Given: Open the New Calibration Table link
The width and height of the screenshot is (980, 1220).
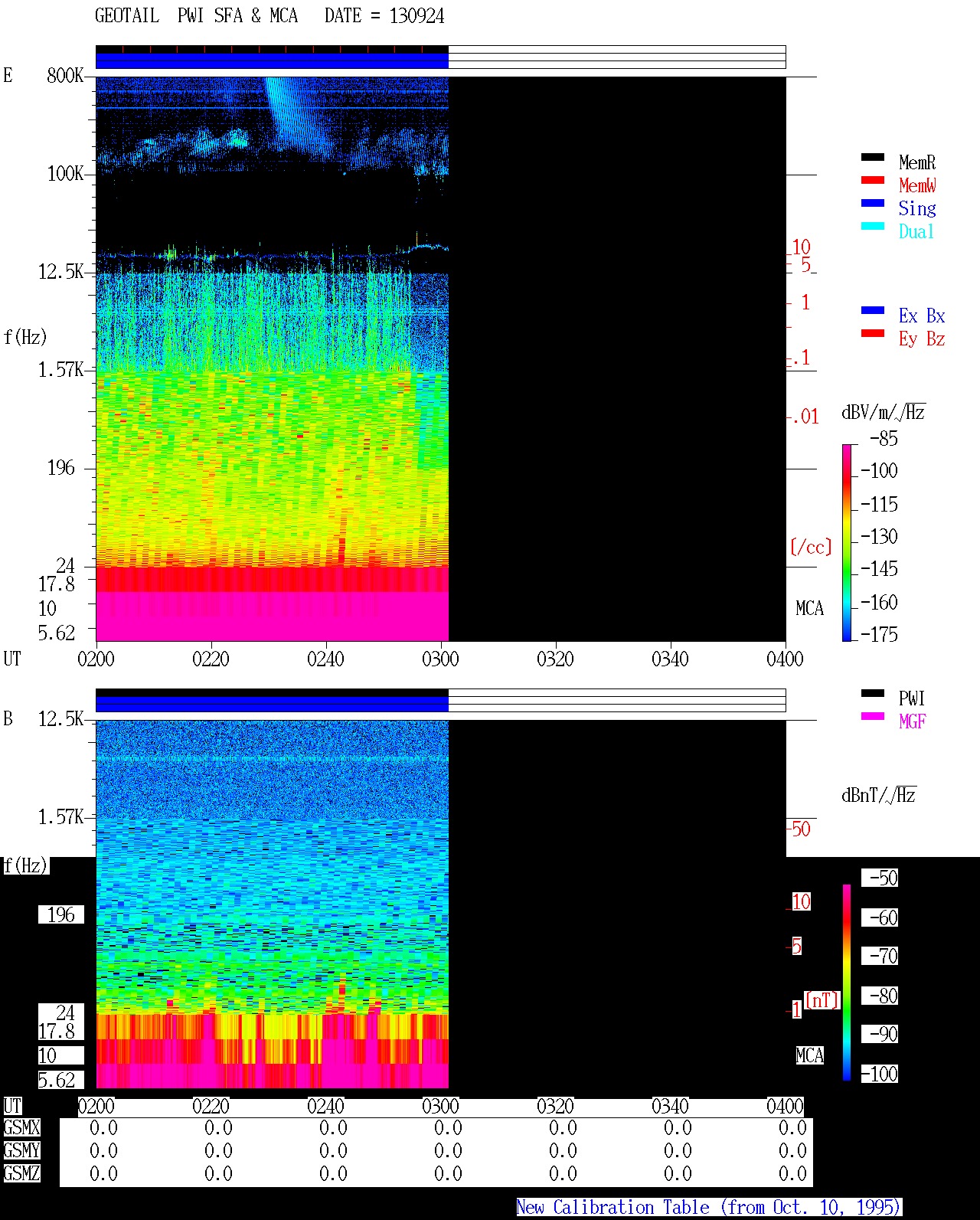Looking at the screenshot, I should pos(708,1207).
